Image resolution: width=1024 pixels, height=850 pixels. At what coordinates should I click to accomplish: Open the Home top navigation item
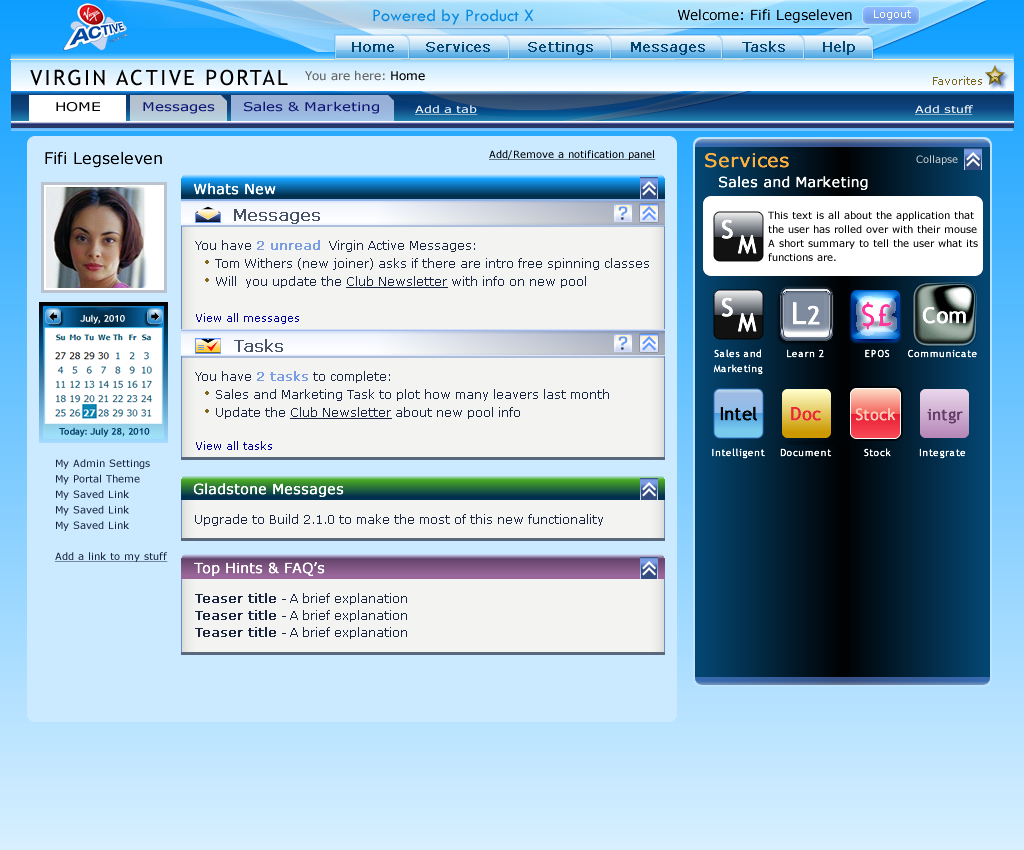click(x=372, y=47)
